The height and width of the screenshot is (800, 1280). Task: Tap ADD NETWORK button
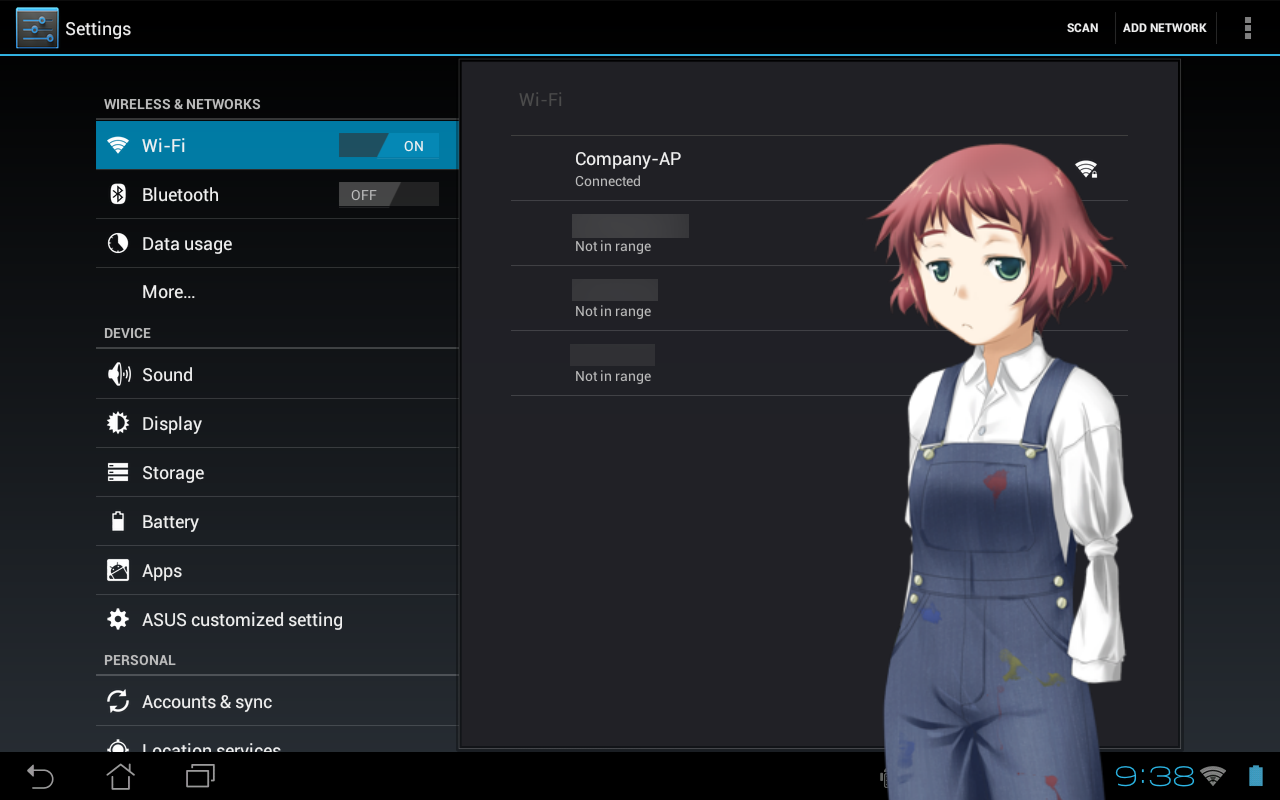tap(1164, 28)
